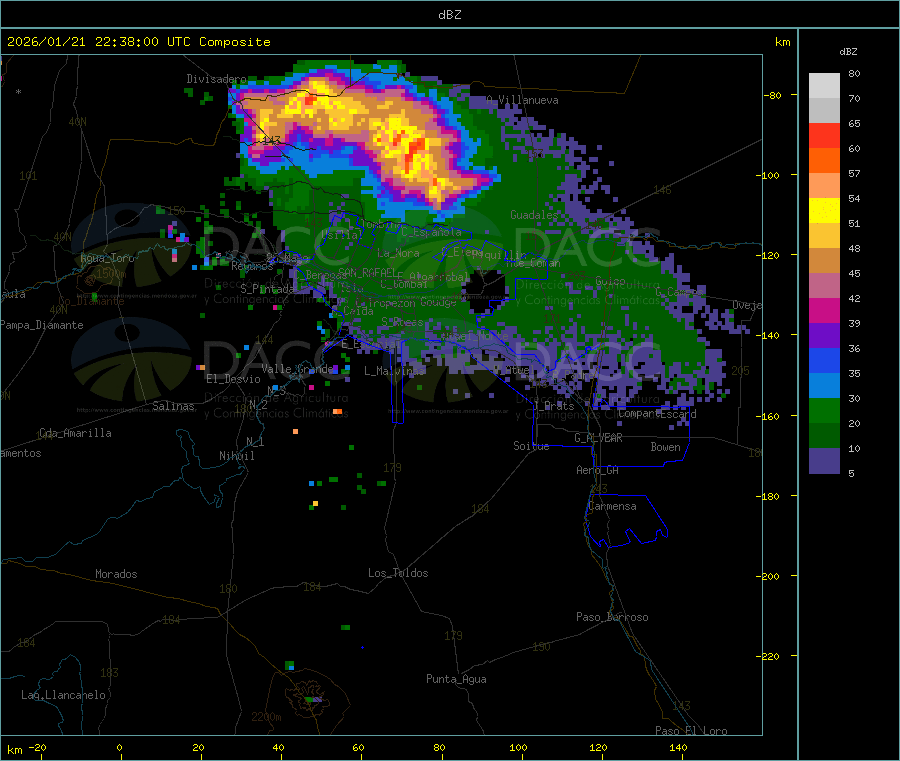Screen dimensions: 900x761
Task: Click the red 60-65 dBZ legend swatch
Action: (824, 135)
